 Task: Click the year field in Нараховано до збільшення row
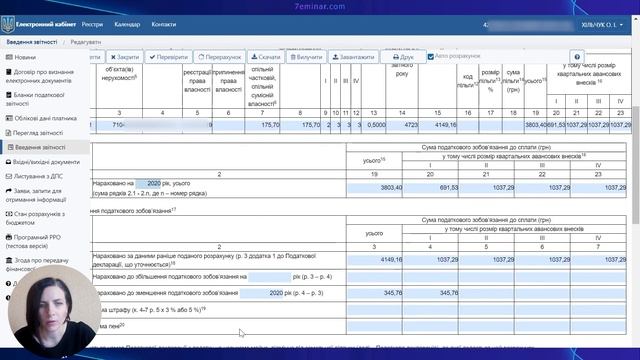269,277
